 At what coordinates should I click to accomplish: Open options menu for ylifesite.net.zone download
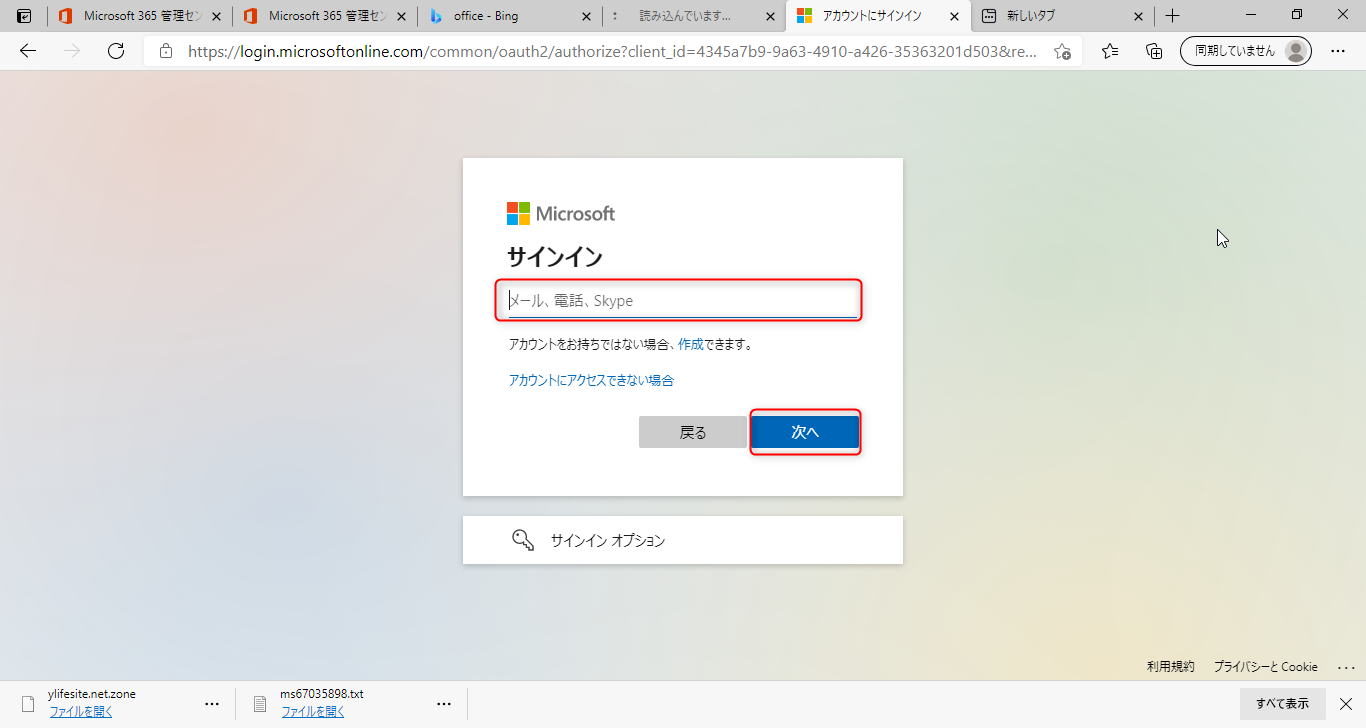point(212,703)
